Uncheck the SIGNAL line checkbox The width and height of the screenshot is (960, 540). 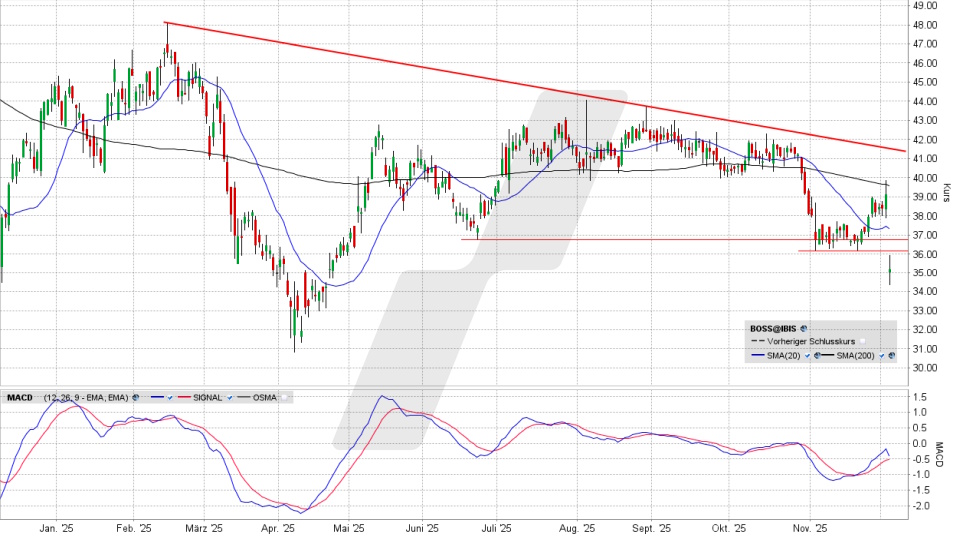coord(231,397)
